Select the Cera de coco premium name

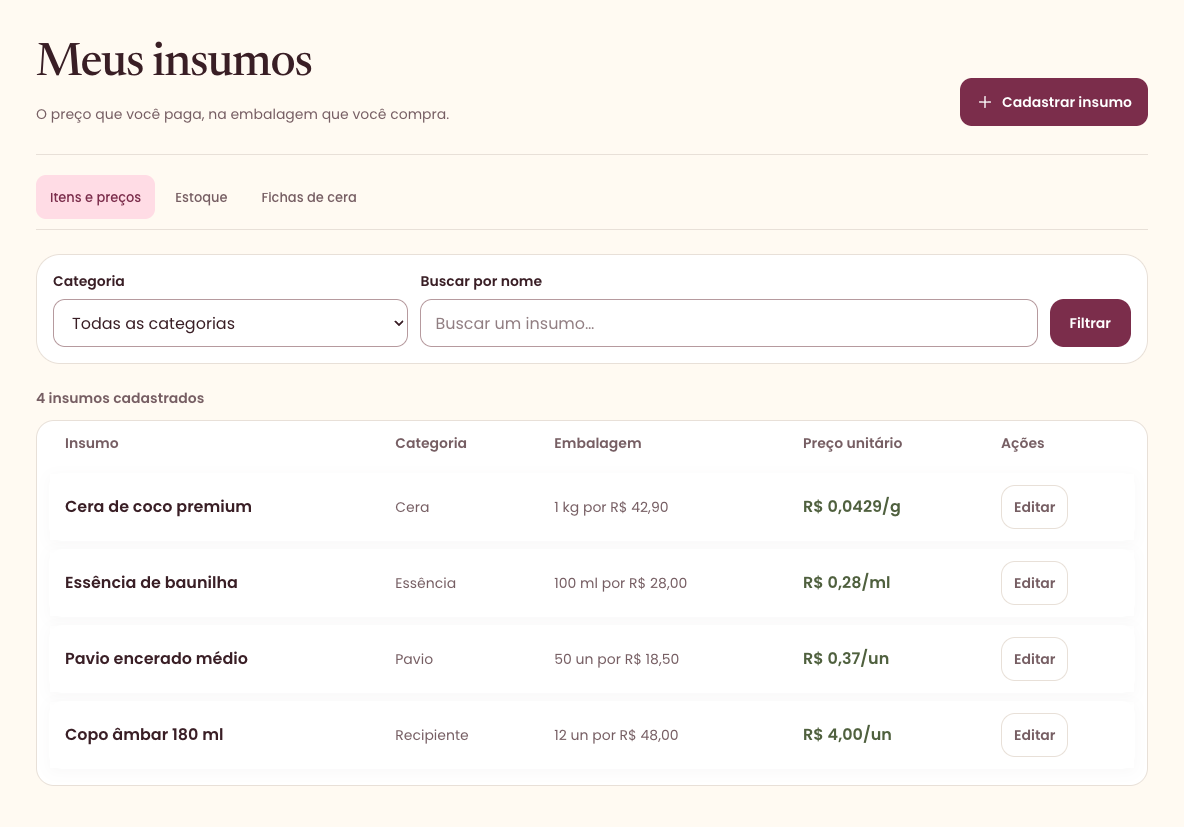pyautogui.click(x=159, y=507)
